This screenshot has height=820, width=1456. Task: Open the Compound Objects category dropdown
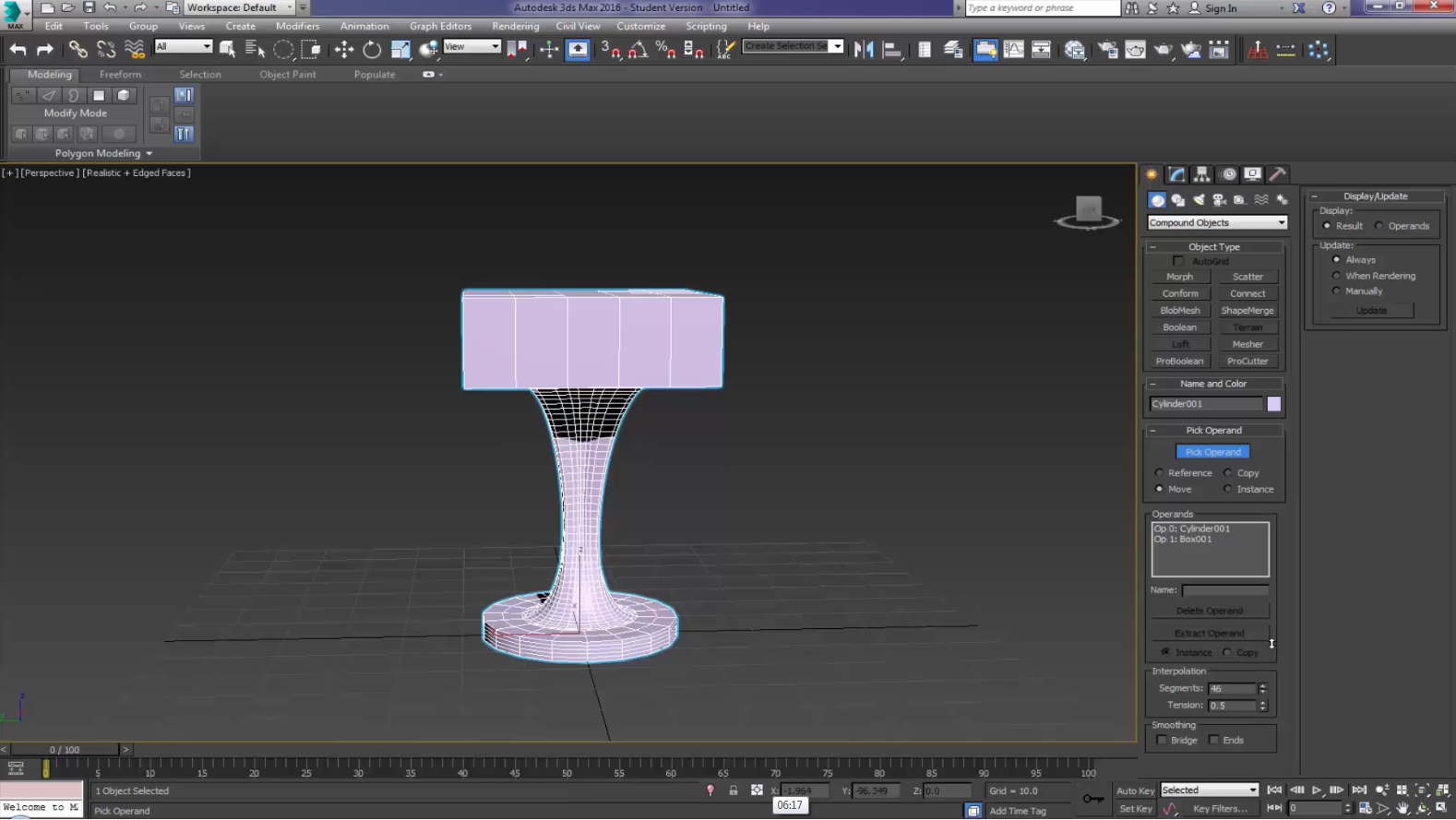(x=1216, y=223)
